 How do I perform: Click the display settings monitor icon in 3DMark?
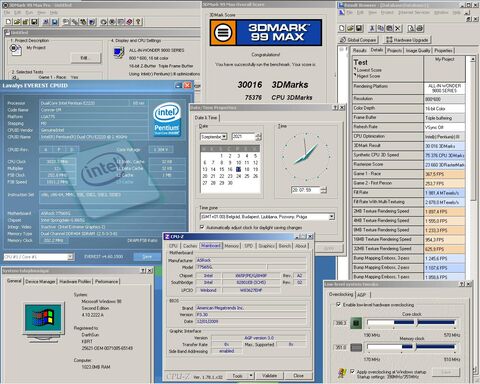tap(119, 53)
